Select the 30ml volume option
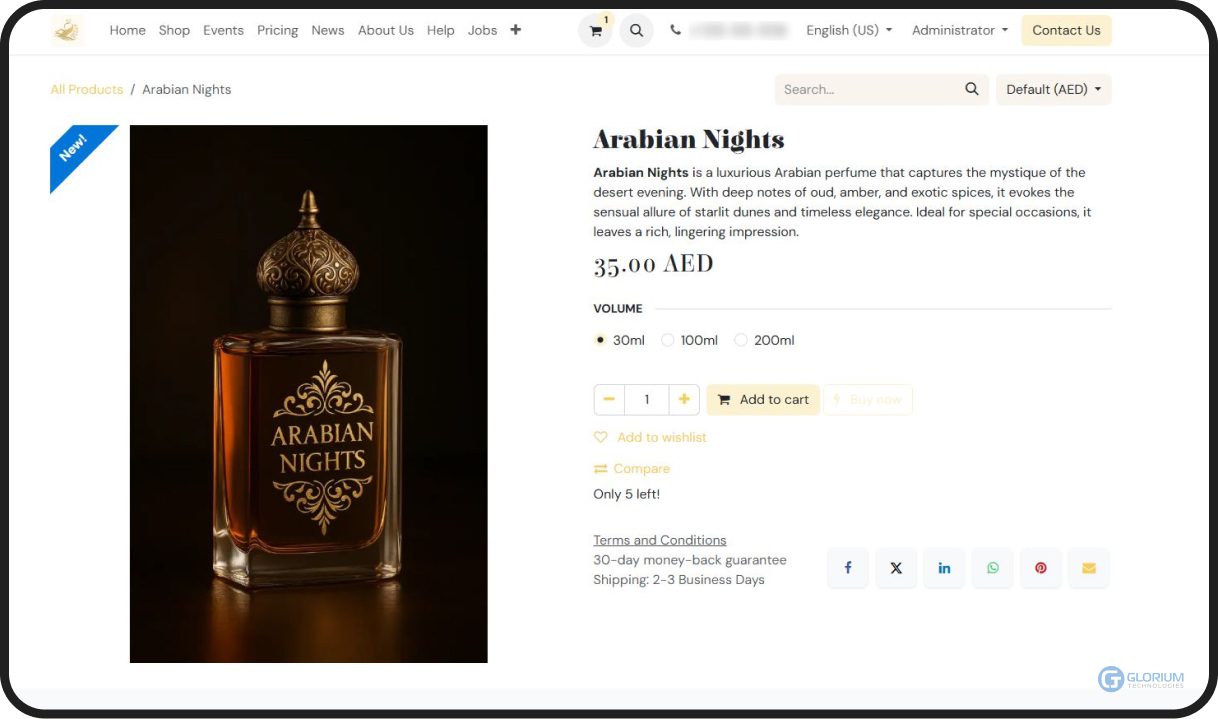 (x=600, y=340)
